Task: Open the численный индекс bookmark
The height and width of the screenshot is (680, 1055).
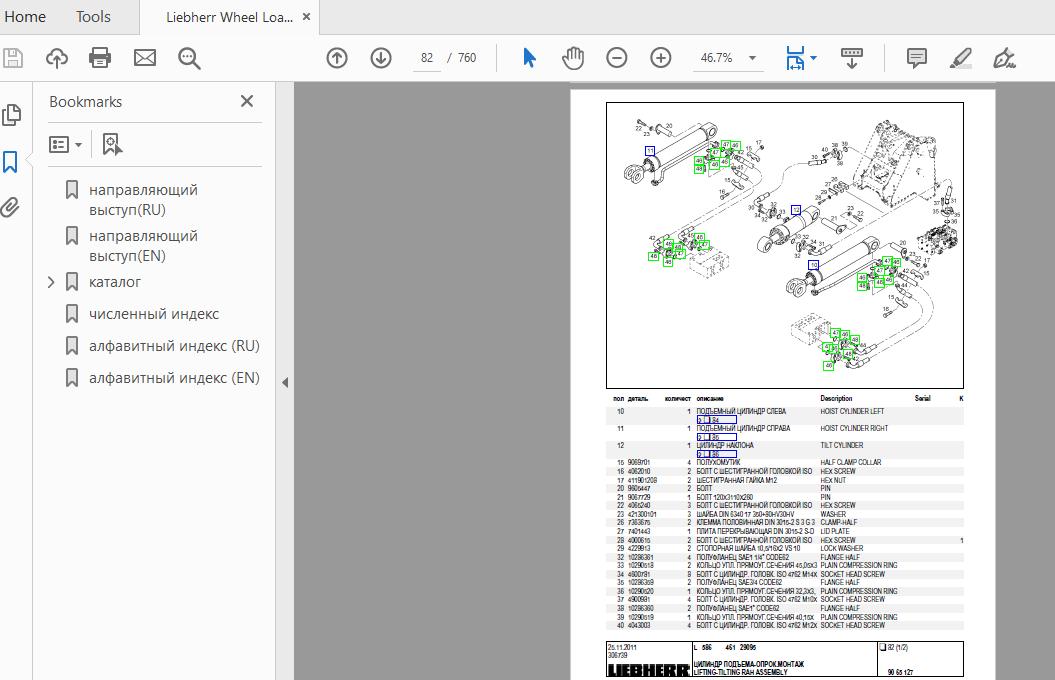Action: coord(154,313)
